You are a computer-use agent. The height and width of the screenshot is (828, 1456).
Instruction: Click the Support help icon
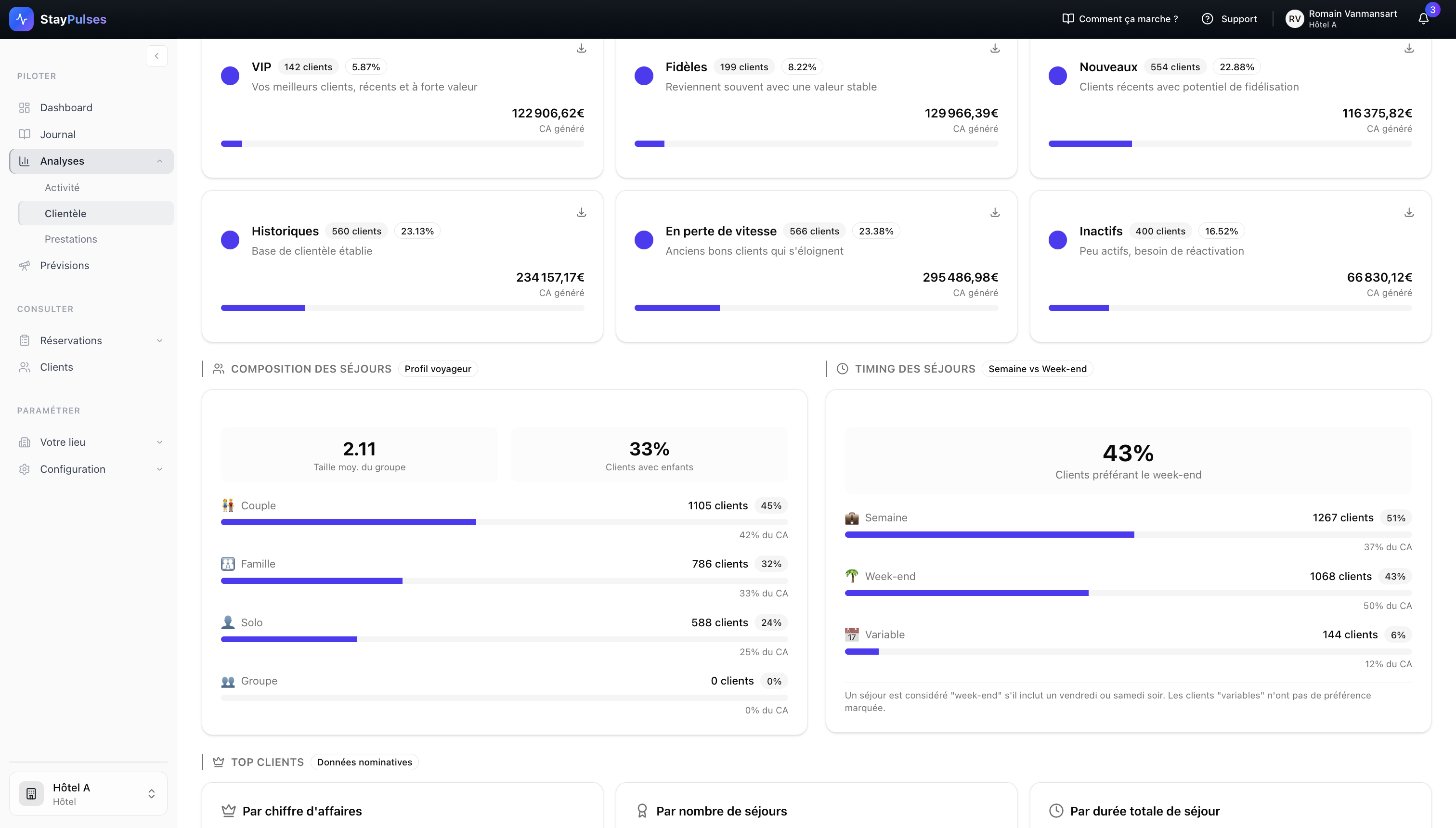(x=1208, y=18)
